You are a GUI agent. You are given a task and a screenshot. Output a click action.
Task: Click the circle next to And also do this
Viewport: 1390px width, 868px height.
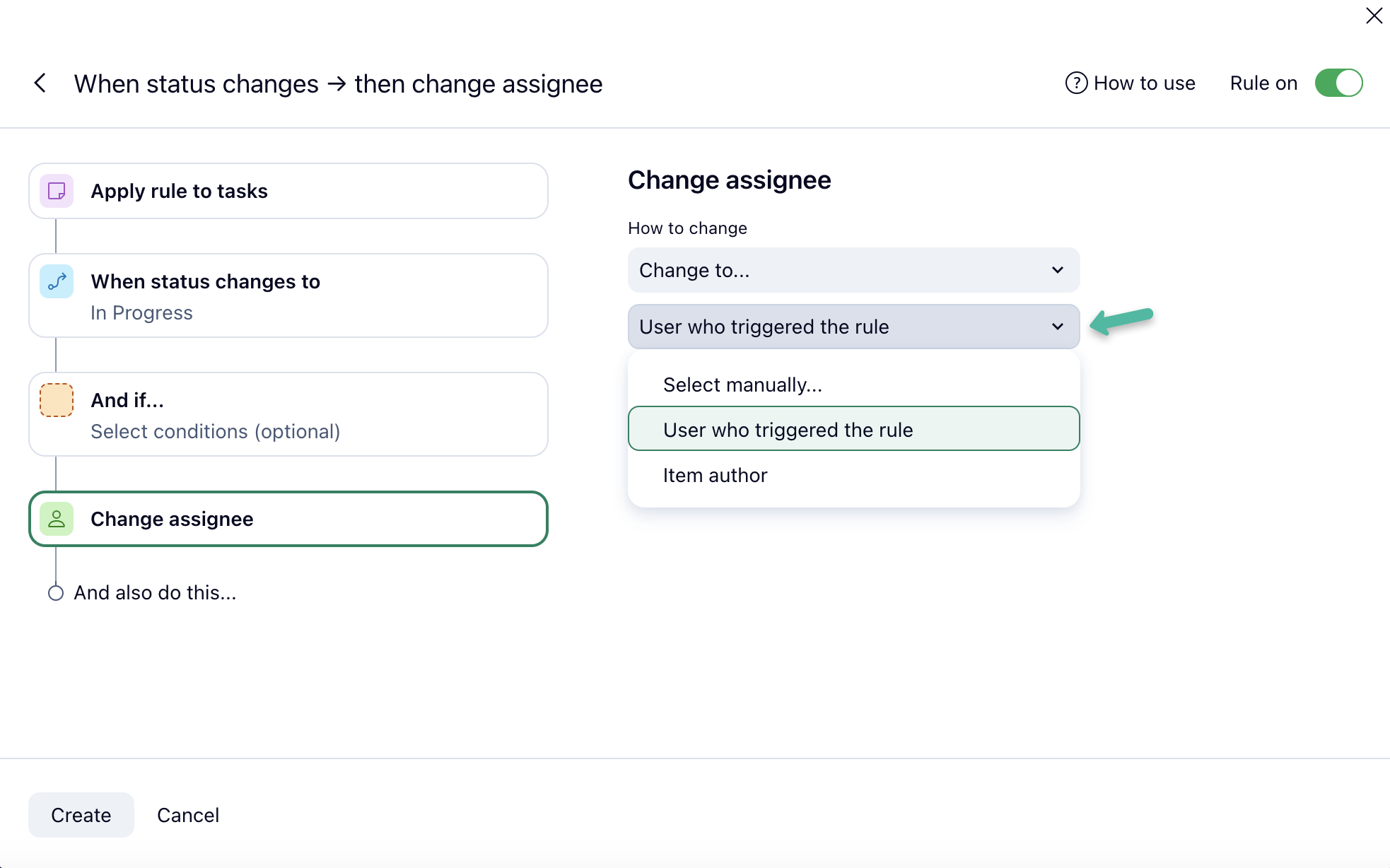(56, 593)
